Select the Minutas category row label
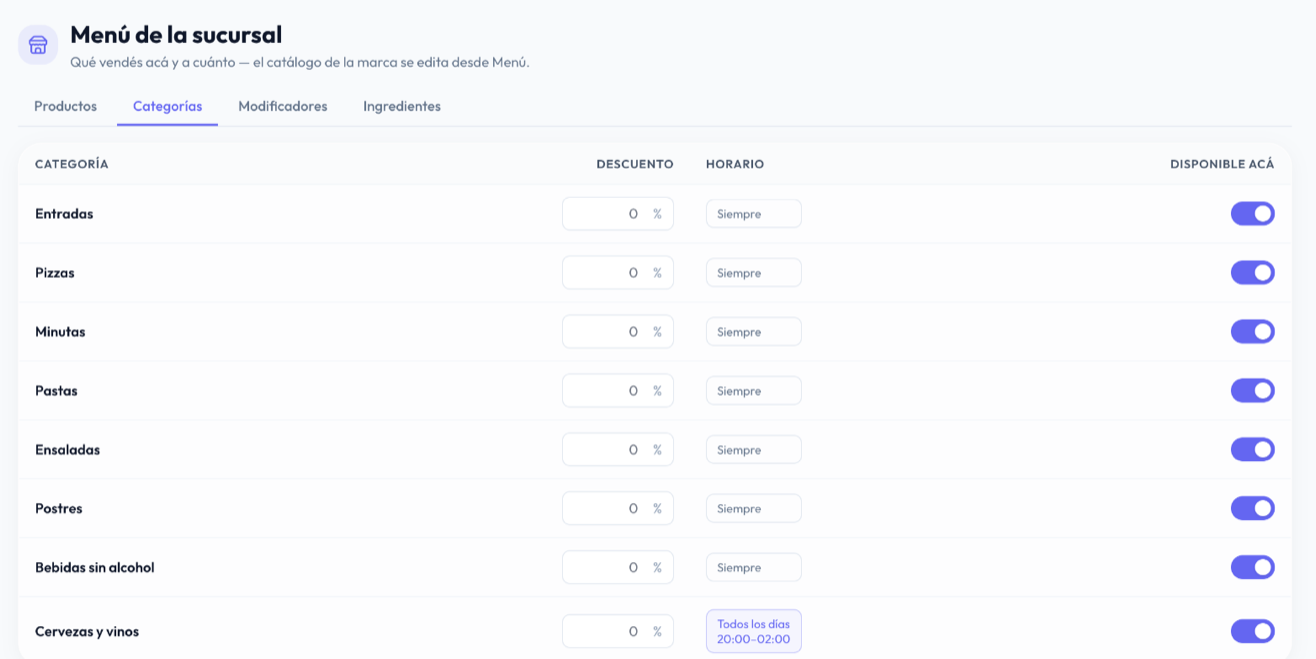This screenshot has width=1316, height=659. click(60, 332)
